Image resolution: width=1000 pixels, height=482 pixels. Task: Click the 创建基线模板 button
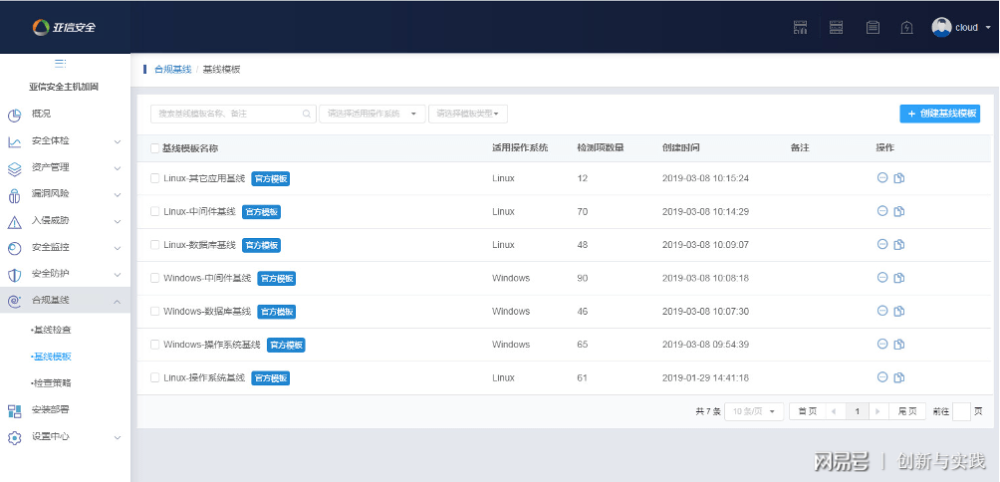pos(939,114)
